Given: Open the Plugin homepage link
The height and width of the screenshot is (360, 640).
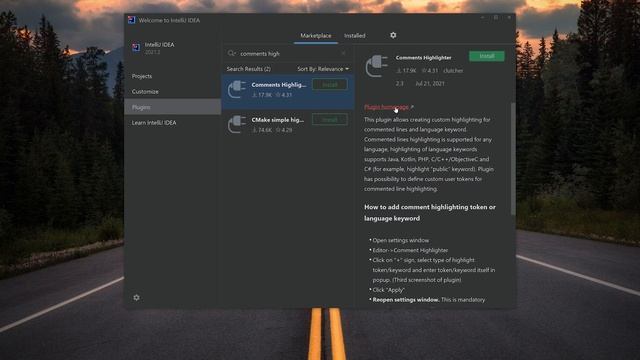Looking at the screenshot, I should click(x=386, y=107).
